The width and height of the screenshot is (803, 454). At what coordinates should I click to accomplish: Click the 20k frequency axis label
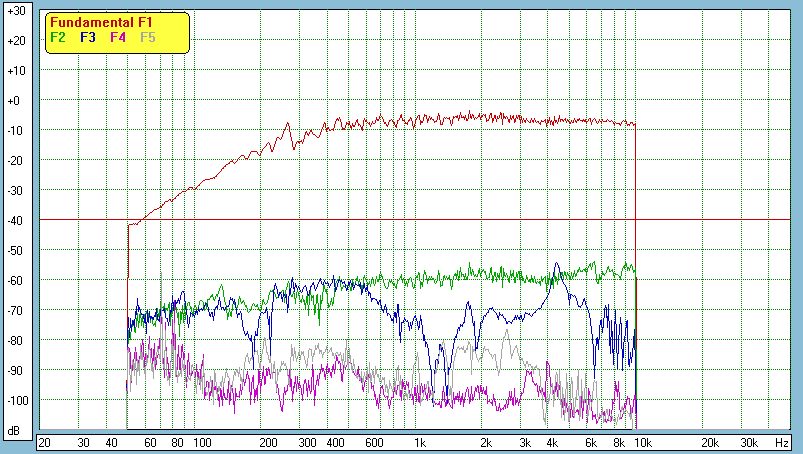tap(710, 443)
